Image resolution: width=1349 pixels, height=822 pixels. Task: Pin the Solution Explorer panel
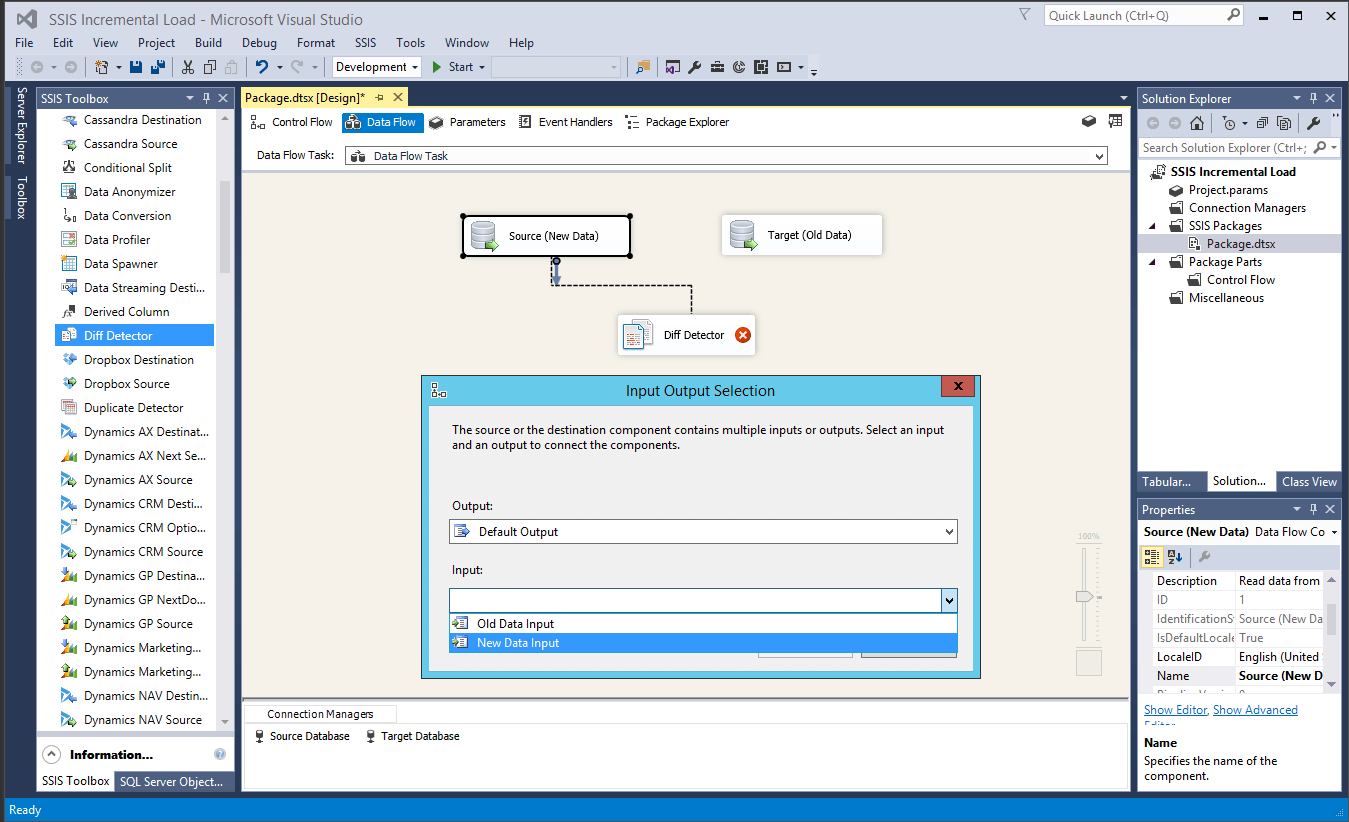[x=1313, y=98]
